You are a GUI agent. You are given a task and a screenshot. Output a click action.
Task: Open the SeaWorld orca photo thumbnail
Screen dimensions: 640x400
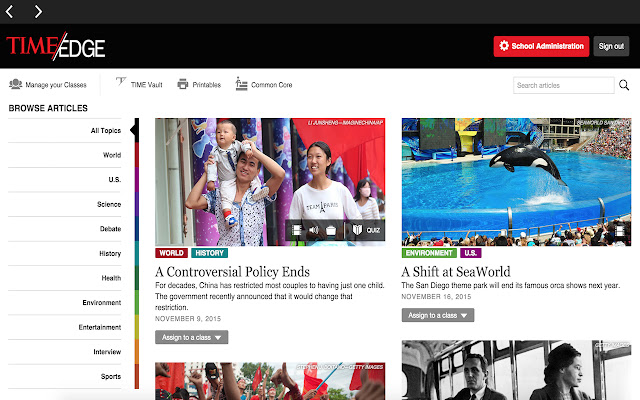516,182
